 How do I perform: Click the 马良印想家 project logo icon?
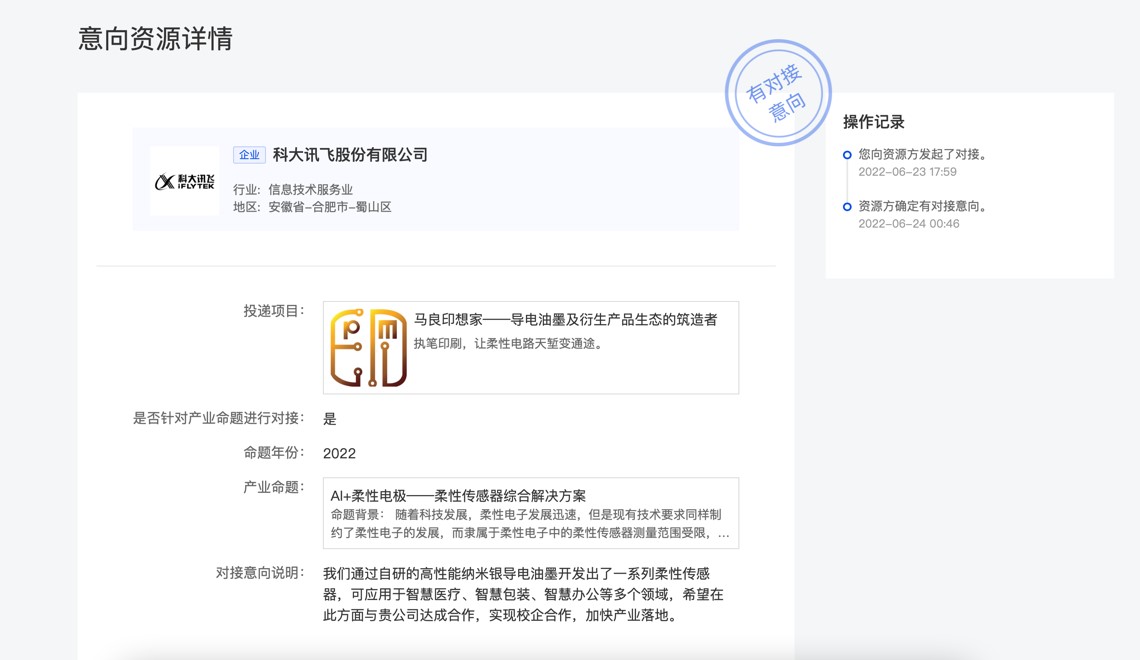369,348
